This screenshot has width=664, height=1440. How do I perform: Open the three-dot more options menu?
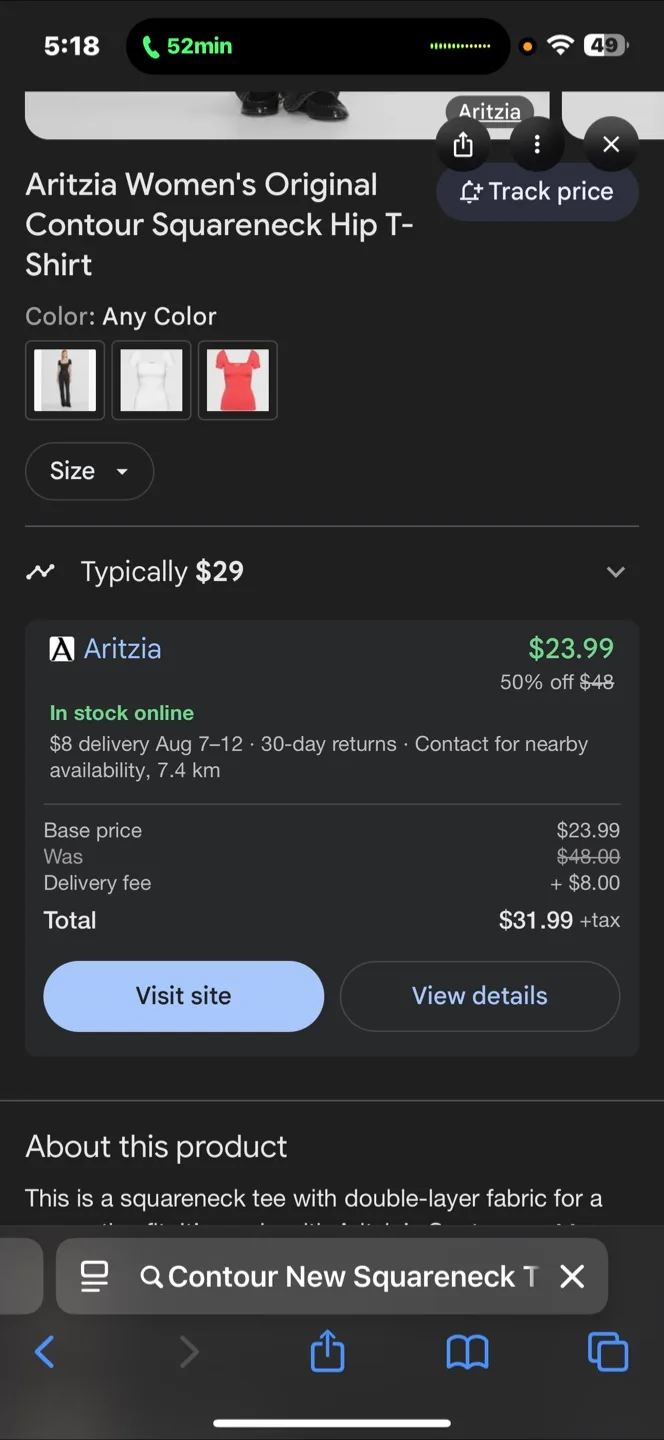[537, 145]
